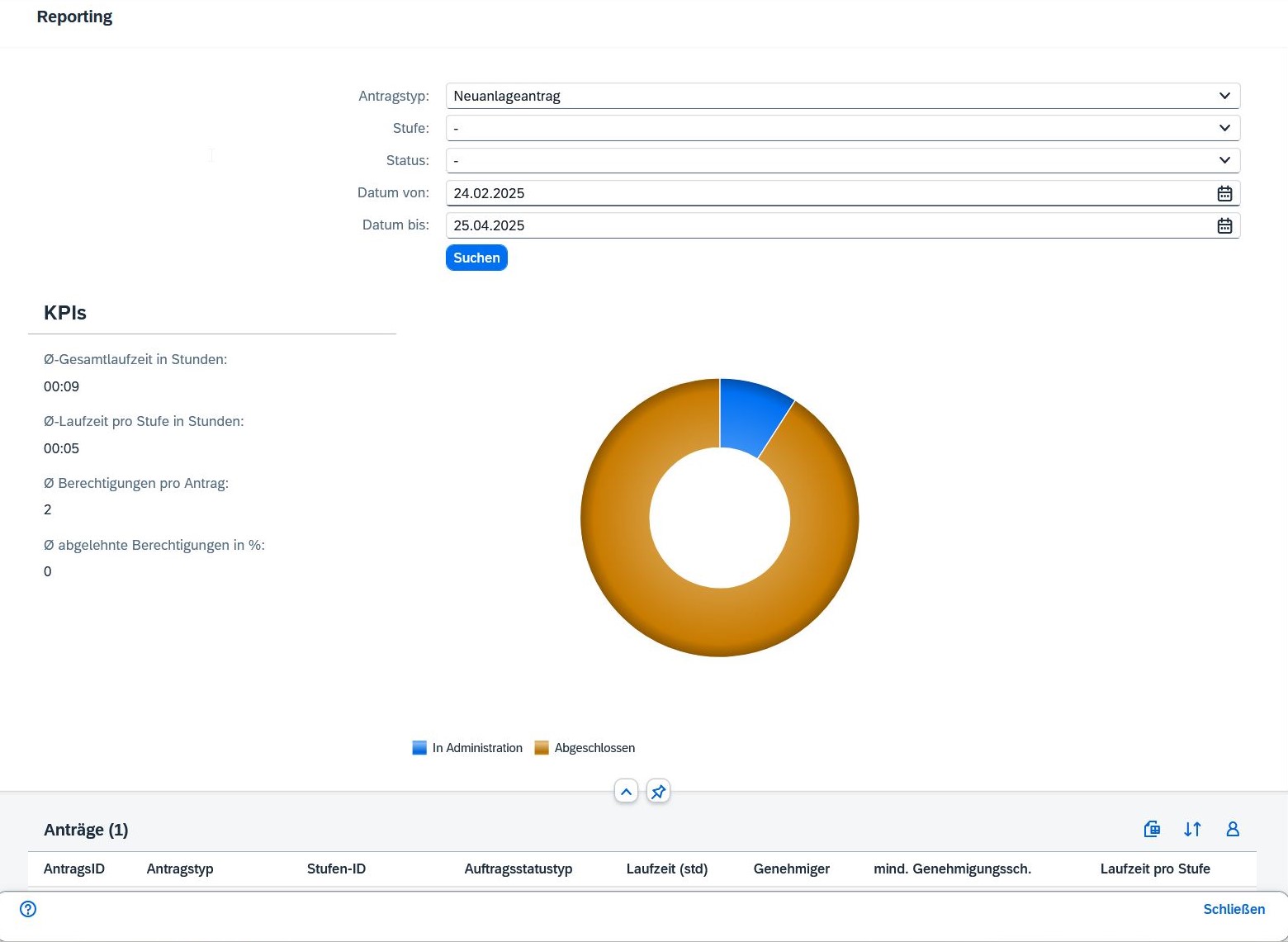Pin the header with the pin icon
The width and height of the screenshot is (1288, 942).
[x=658, y=792]
